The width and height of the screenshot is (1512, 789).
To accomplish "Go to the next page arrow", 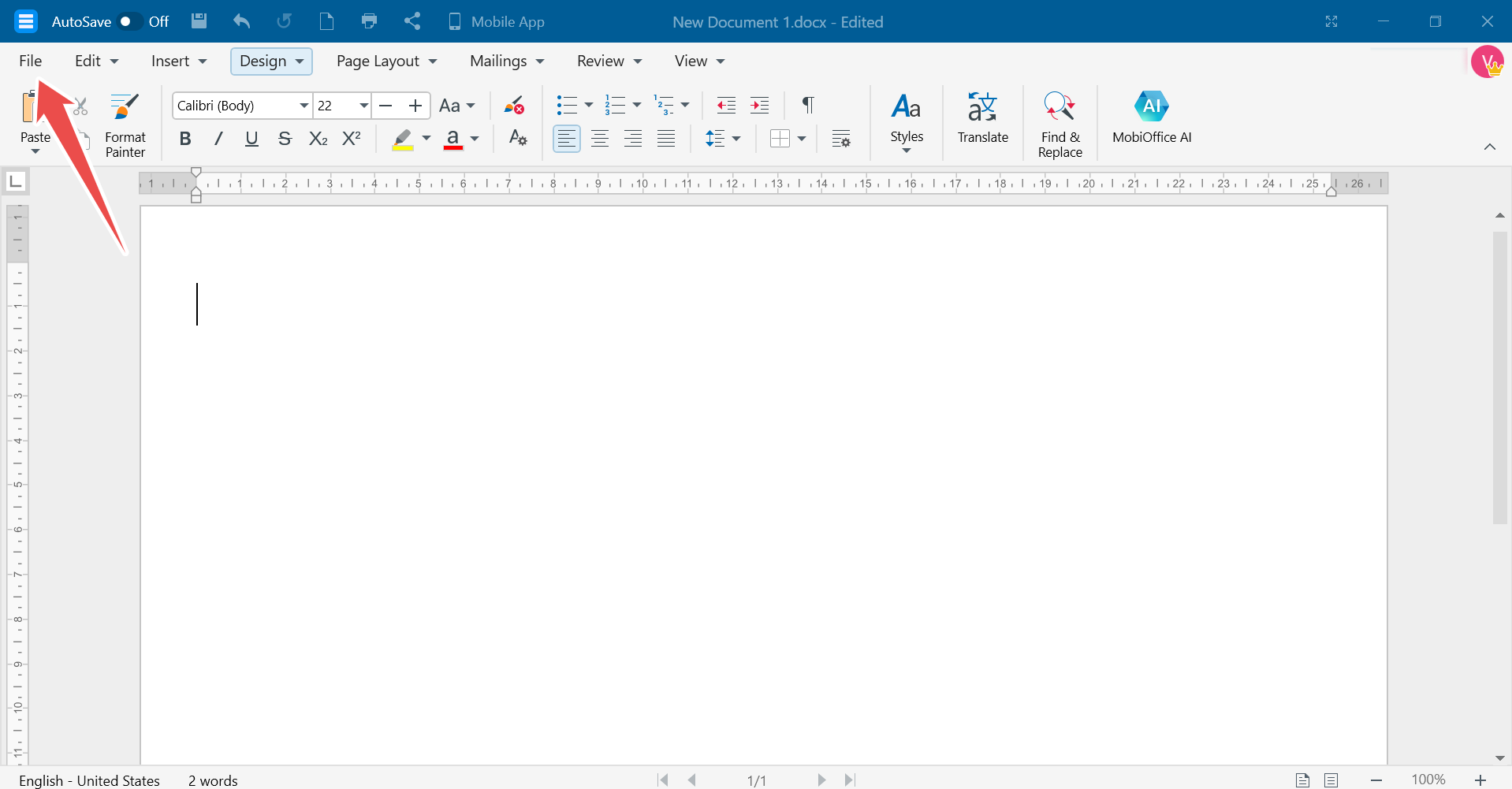I will click(821, 780).
